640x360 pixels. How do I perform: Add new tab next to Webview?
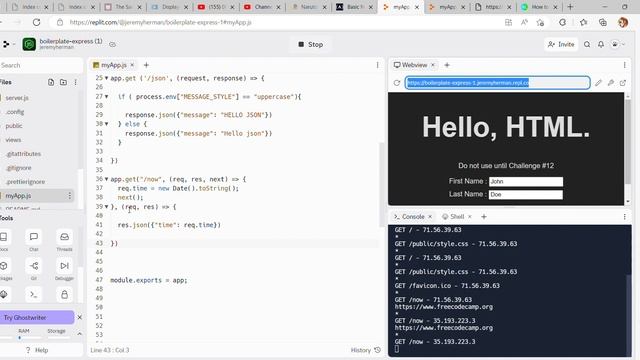(447, 65)
